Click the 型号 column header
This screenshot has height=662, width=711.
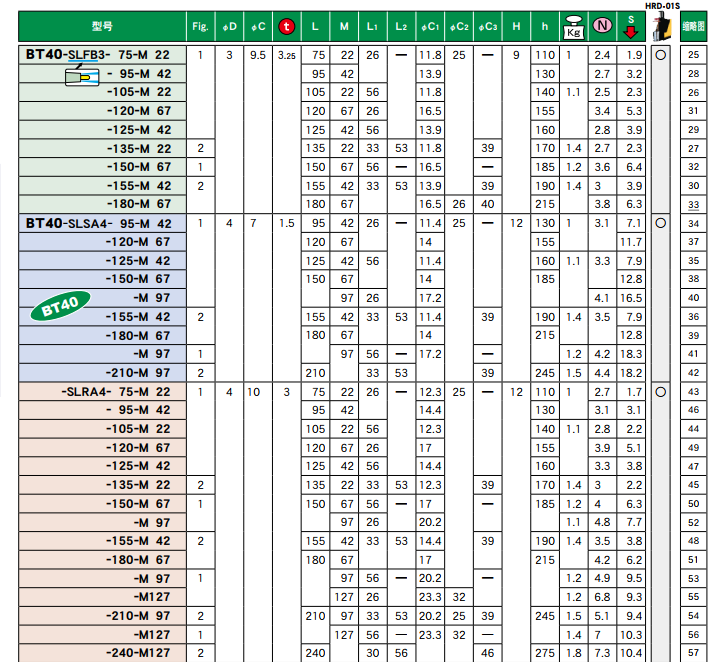102,27
